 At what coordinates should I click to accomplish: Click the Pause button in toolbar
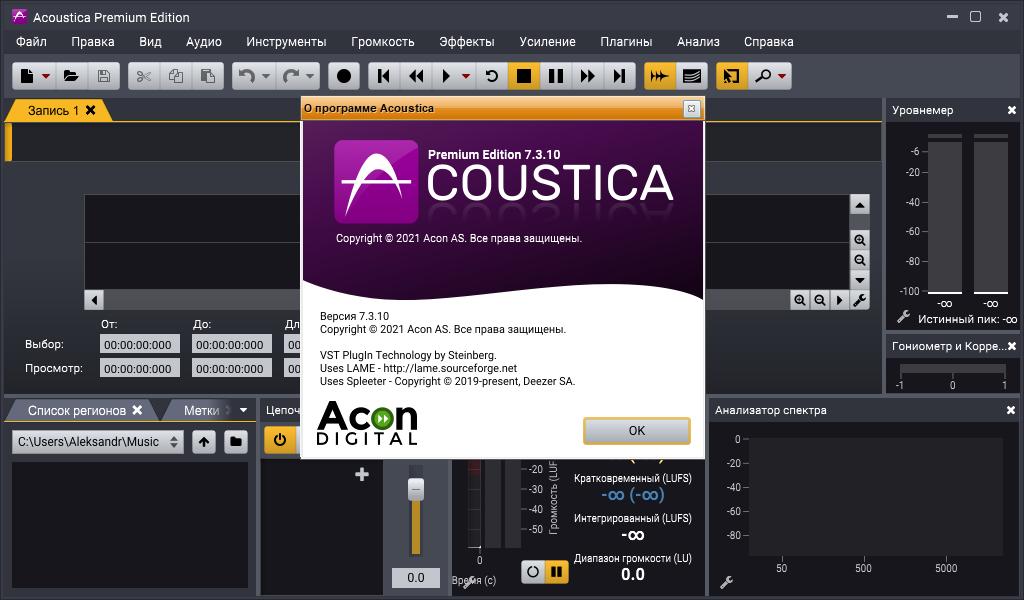click(556, 76)
